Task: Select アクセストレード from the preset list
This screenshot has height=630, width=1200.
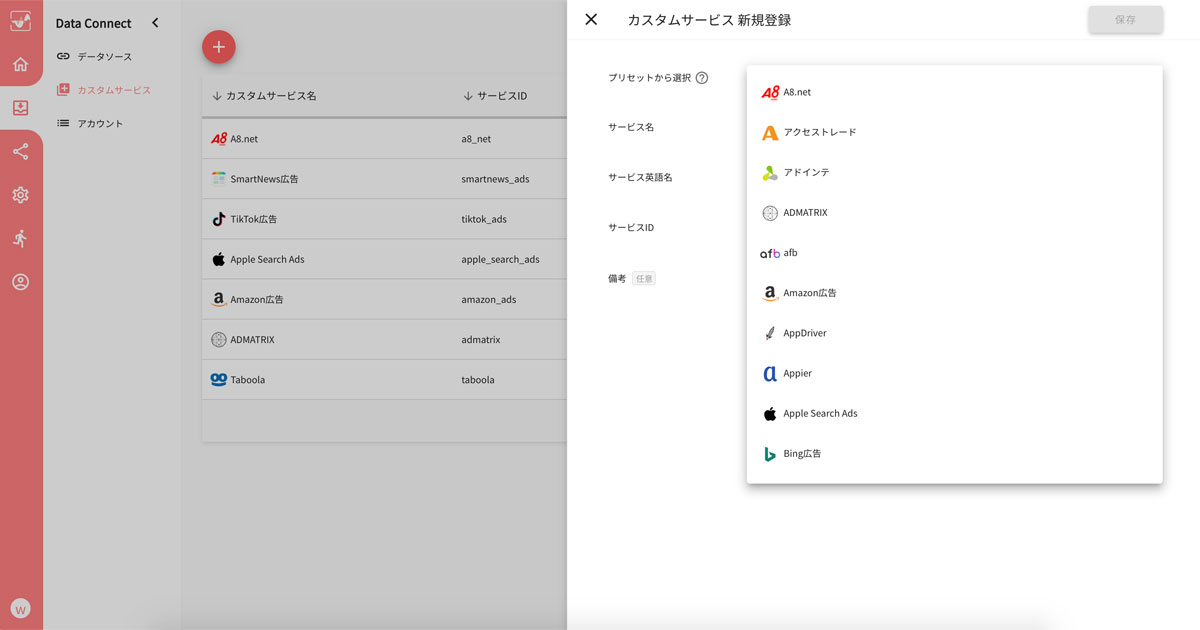Action: pos(954,132)
